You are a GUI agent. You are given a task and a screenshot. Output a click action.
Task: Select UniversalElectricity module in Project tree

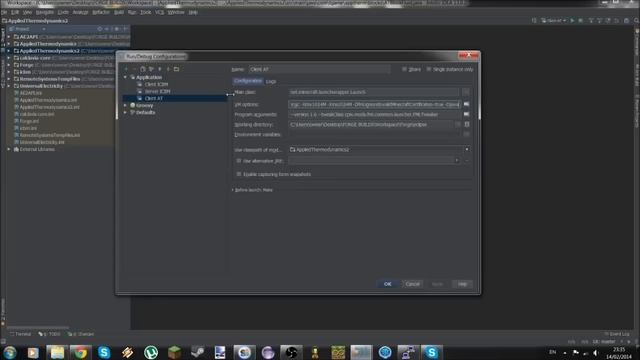coord(41,86)
